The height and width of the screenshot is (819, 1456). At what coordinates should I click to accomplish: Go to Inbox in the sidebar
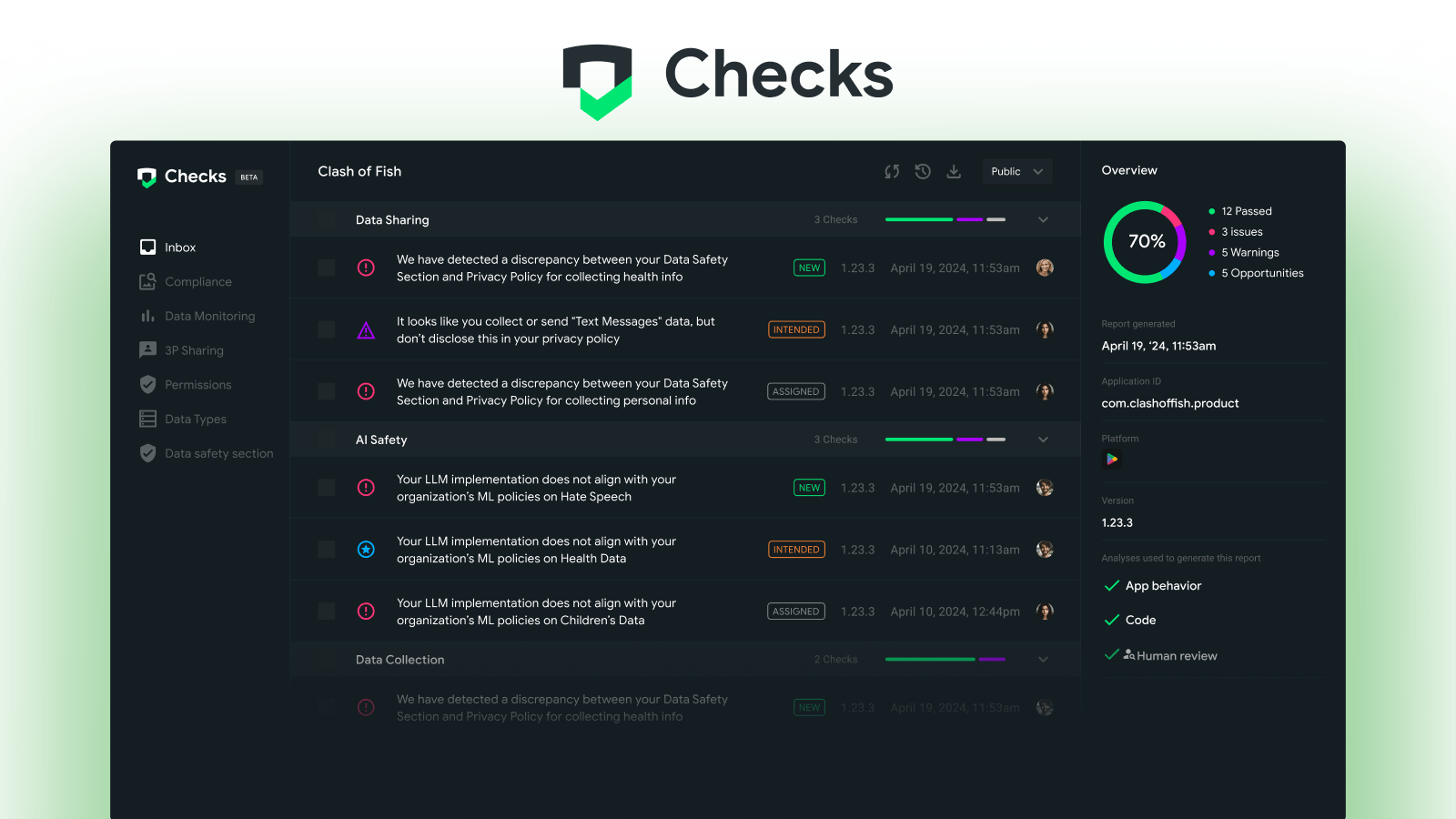tap(179, 248)
